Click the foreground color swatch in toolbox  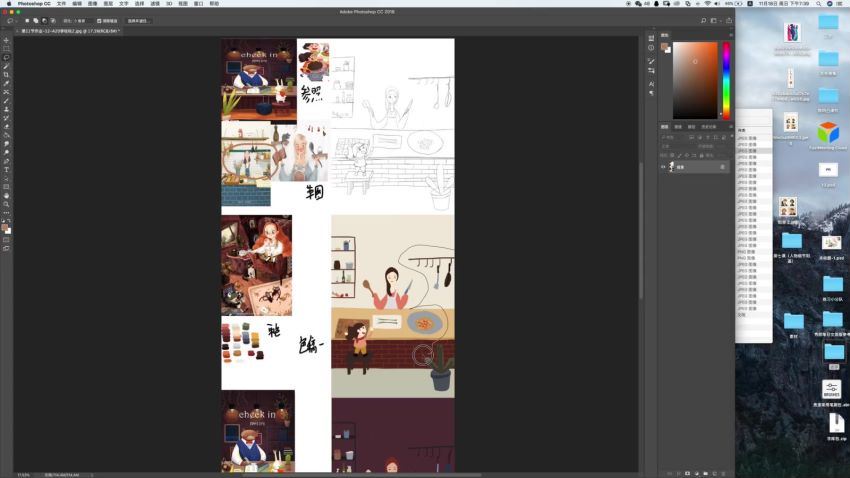5,228
